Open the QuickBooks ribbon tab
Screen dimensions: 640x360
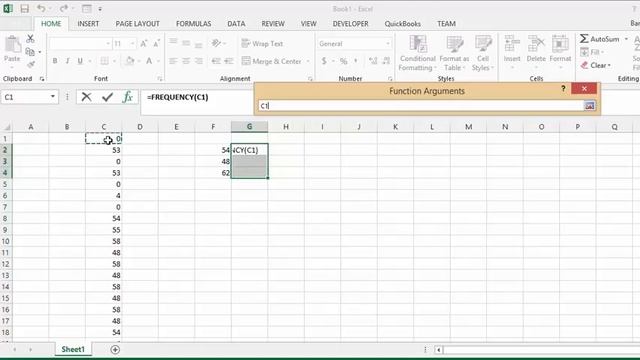click(402, 24)
